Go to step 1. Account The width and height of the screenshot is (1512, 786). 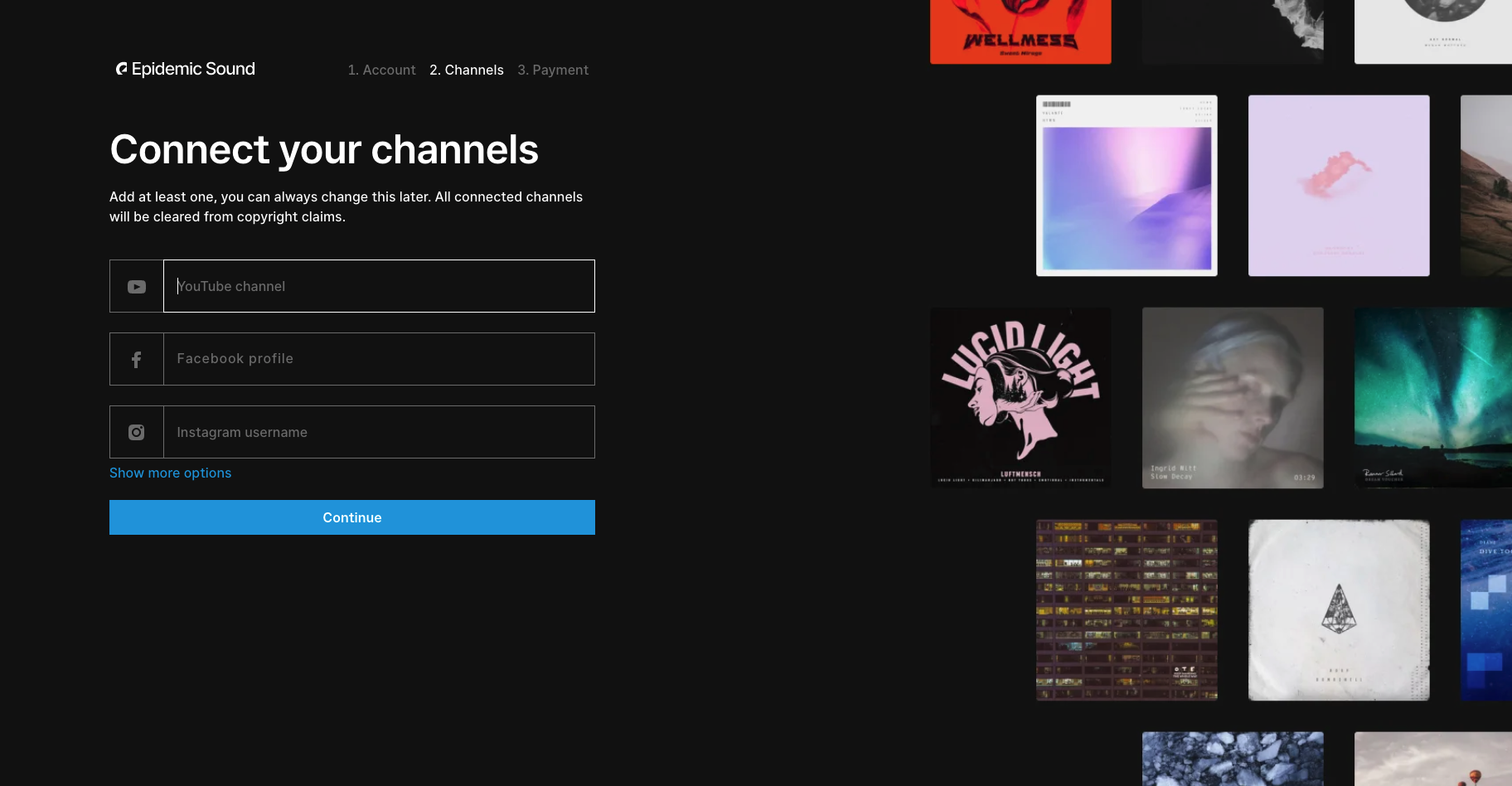point(381,70)
